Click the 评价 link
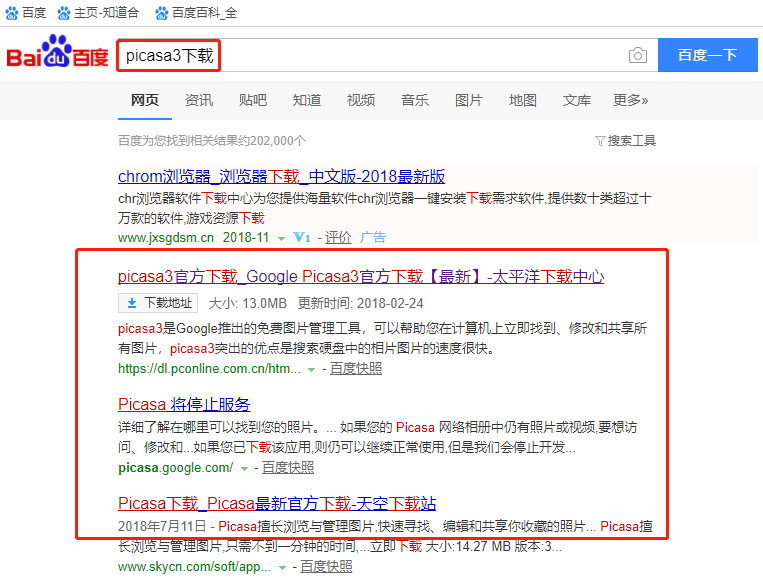The height and width of the screenshot is (578, 763). 338,237
